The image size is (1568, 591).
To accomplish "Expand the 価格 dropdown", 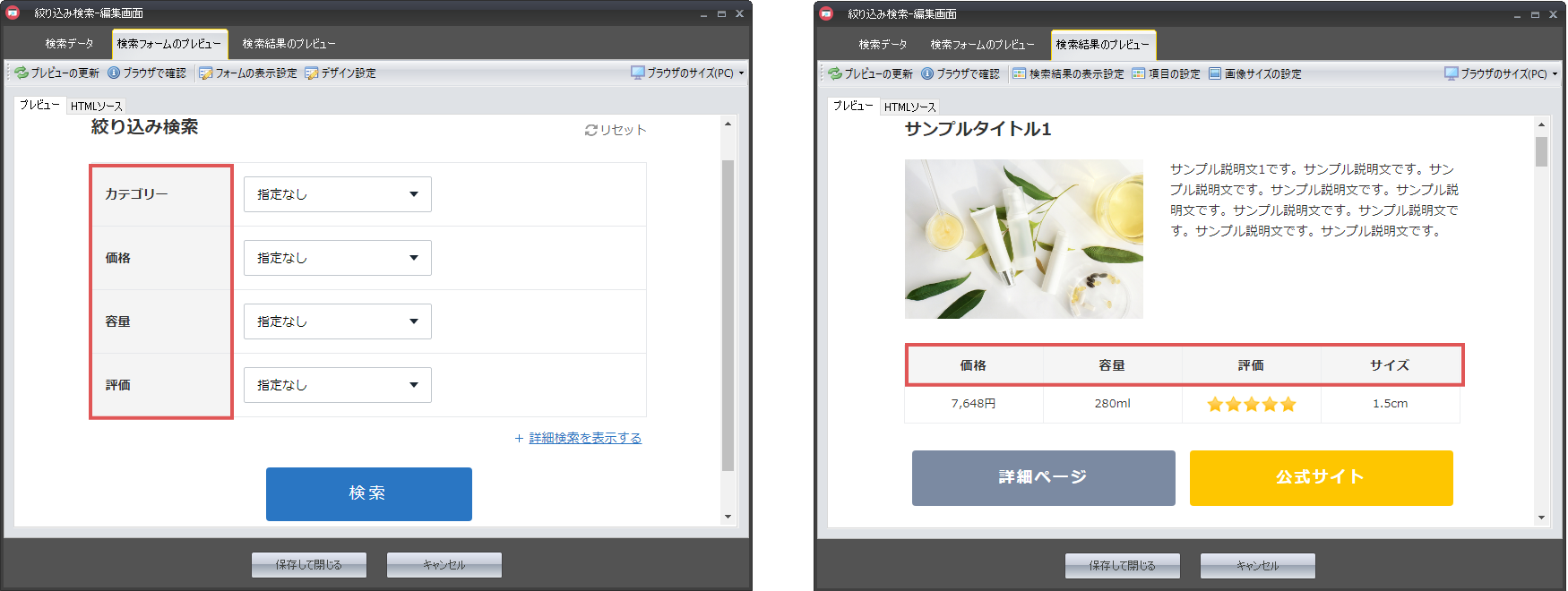I will 337,258.
